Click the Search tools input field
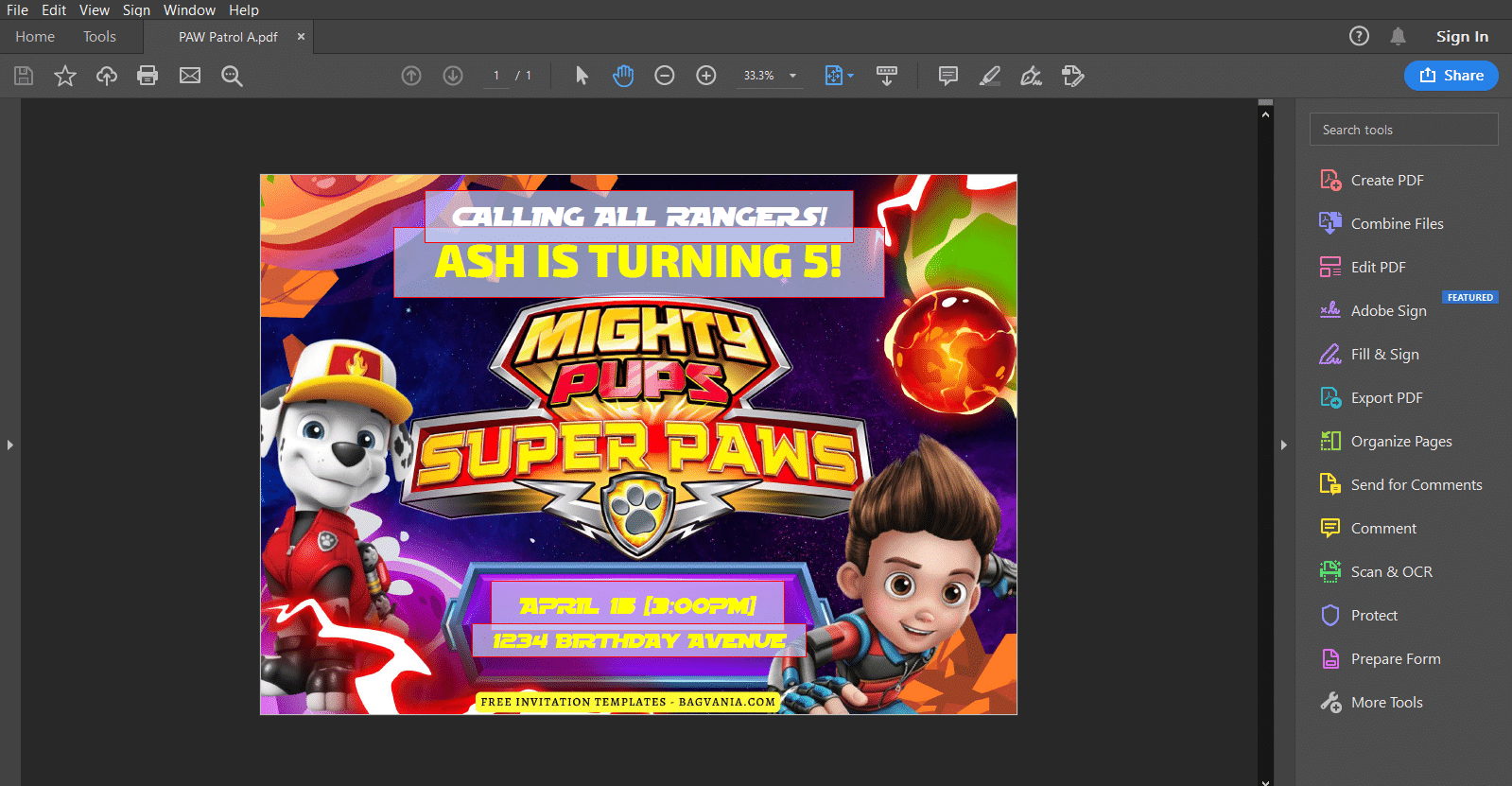The height and width of the screenshot is (786, 1512). (x=1403, y=130)
